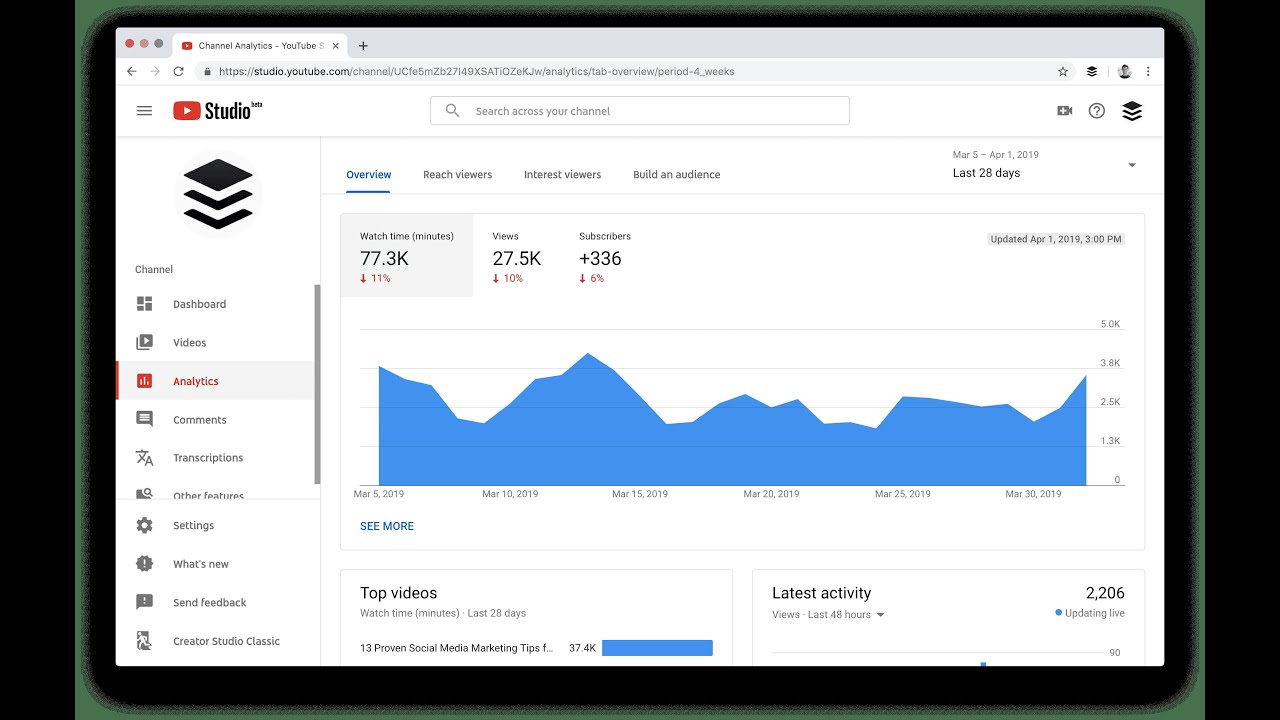Switch to the Overview tab
The width and height of the screenshot is (1280, 720).
click(x=369, y=175)
